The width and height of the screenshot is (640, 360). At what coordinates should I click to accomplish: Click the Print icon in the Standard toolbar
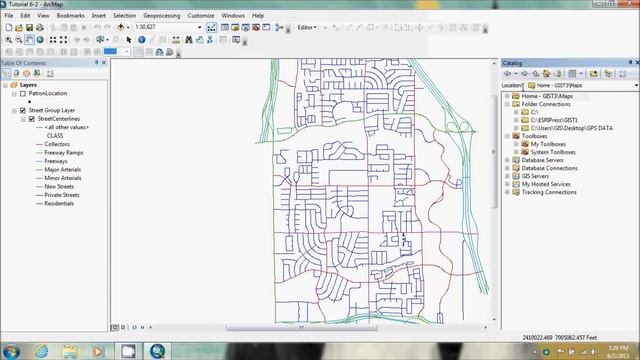pyautogui.click(x=40, y=27)
